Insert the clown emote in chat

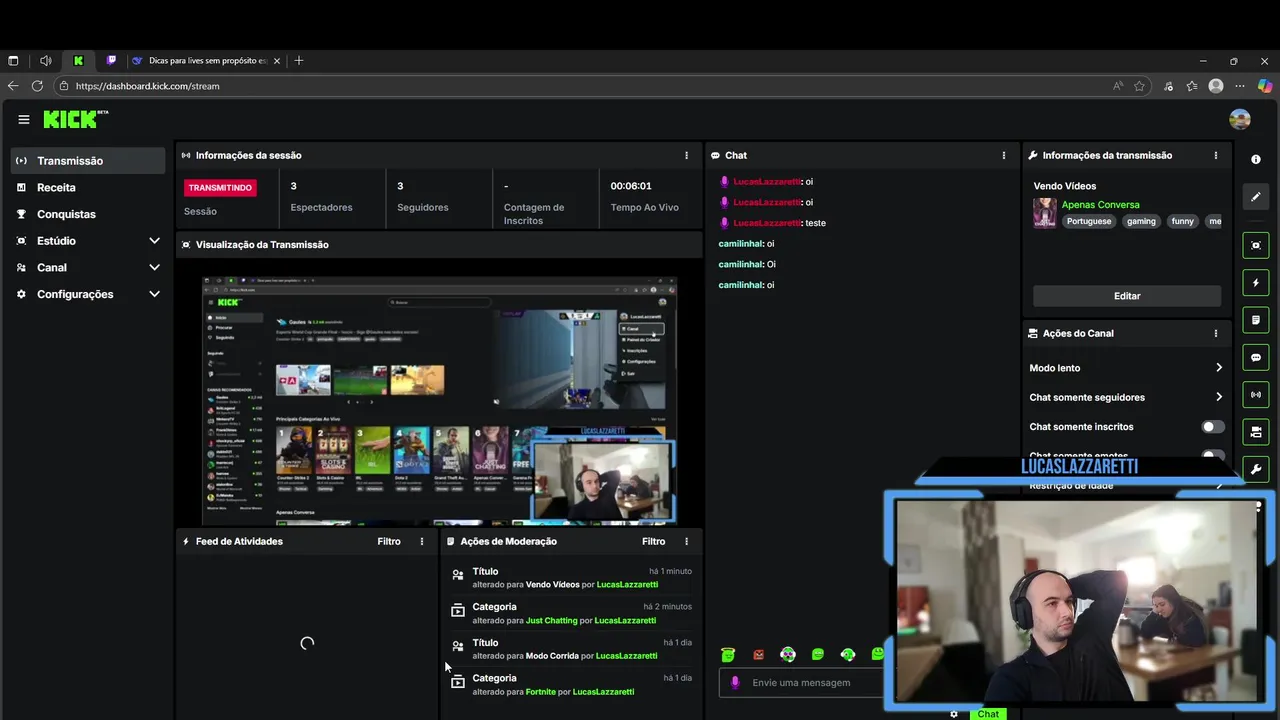(788, 655)
